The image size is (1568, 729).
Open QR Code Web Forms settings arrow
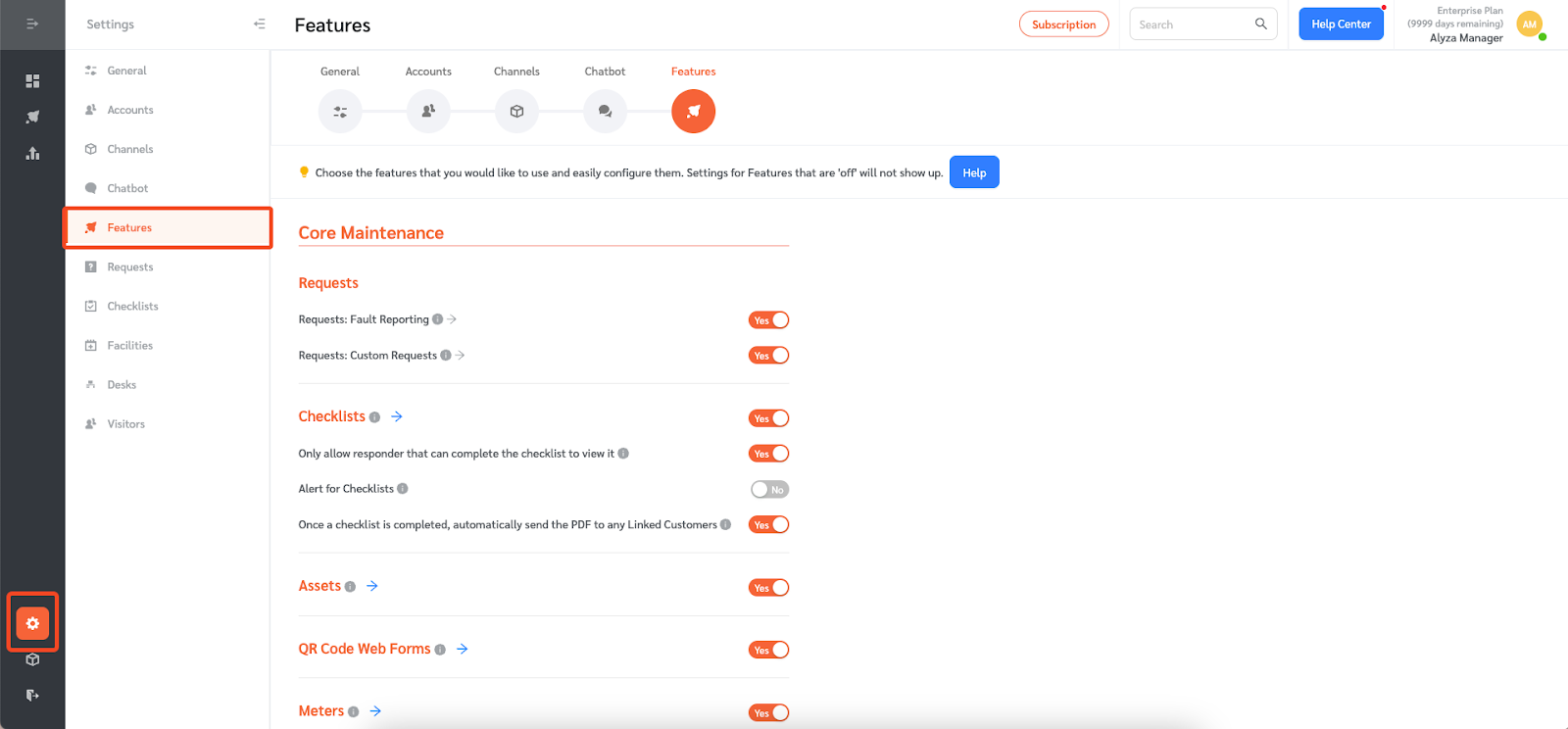463,649
